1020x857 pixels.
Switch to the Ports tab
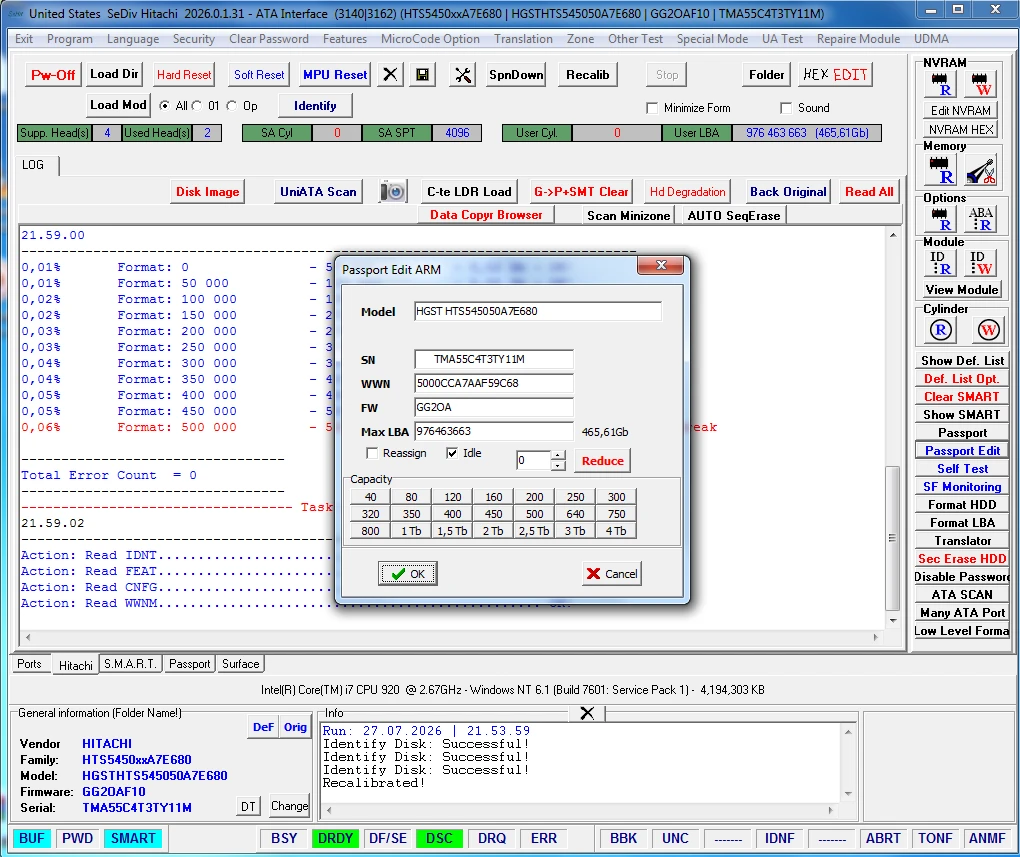click(x=29, y=664)
